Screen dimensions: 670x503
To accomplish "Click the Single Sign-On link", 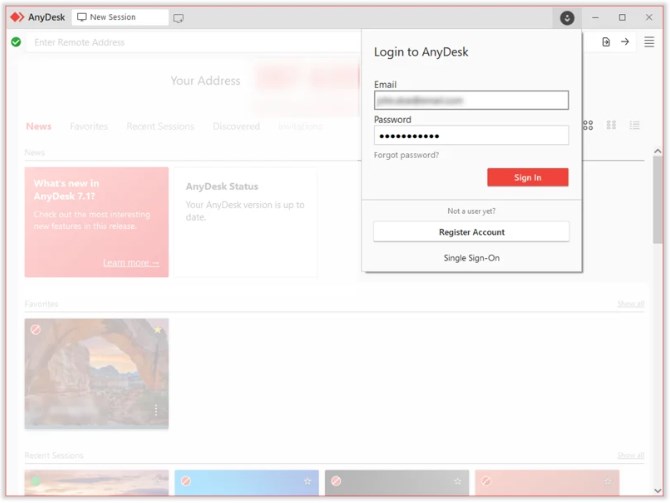I will click(x=471, y=258).
